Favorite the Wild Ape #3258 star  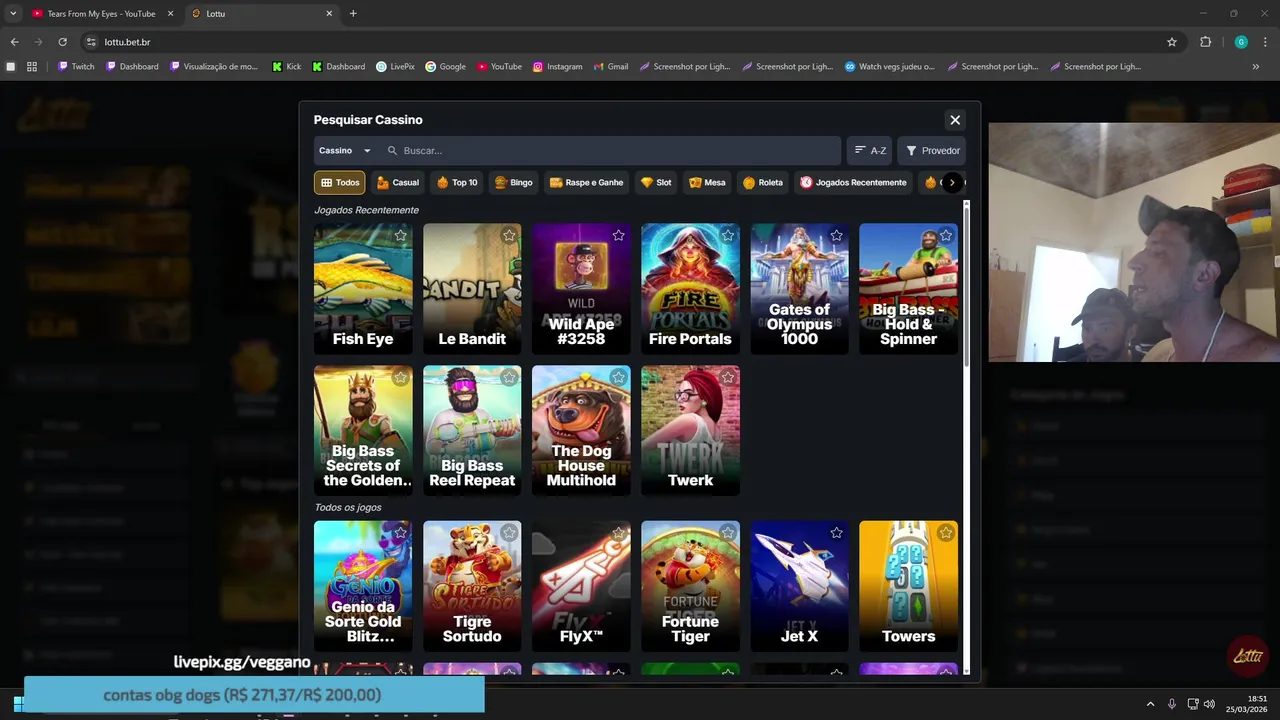(619, 236)
